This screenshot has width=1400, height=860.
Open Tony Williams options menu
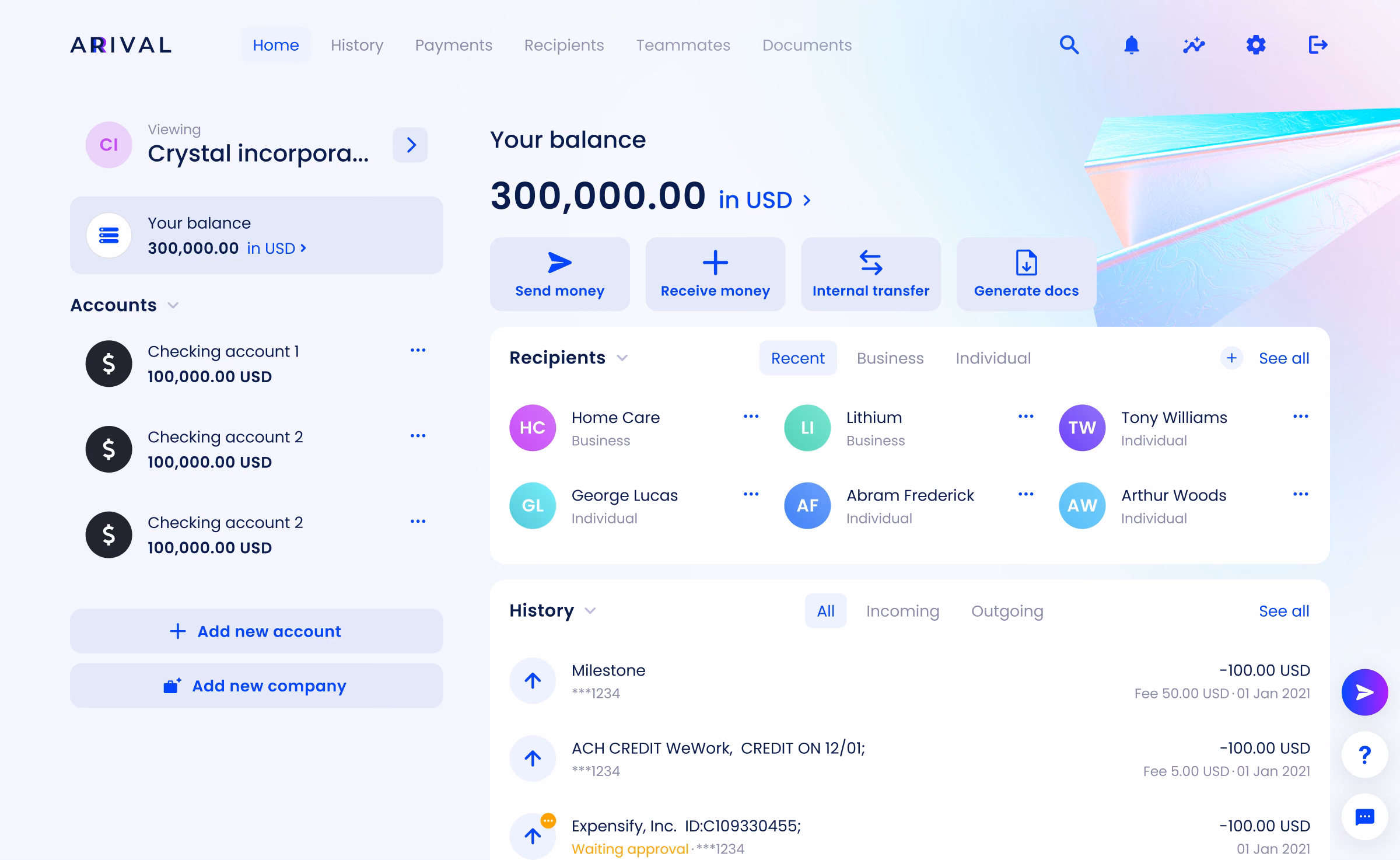(x=1300, y=416)
